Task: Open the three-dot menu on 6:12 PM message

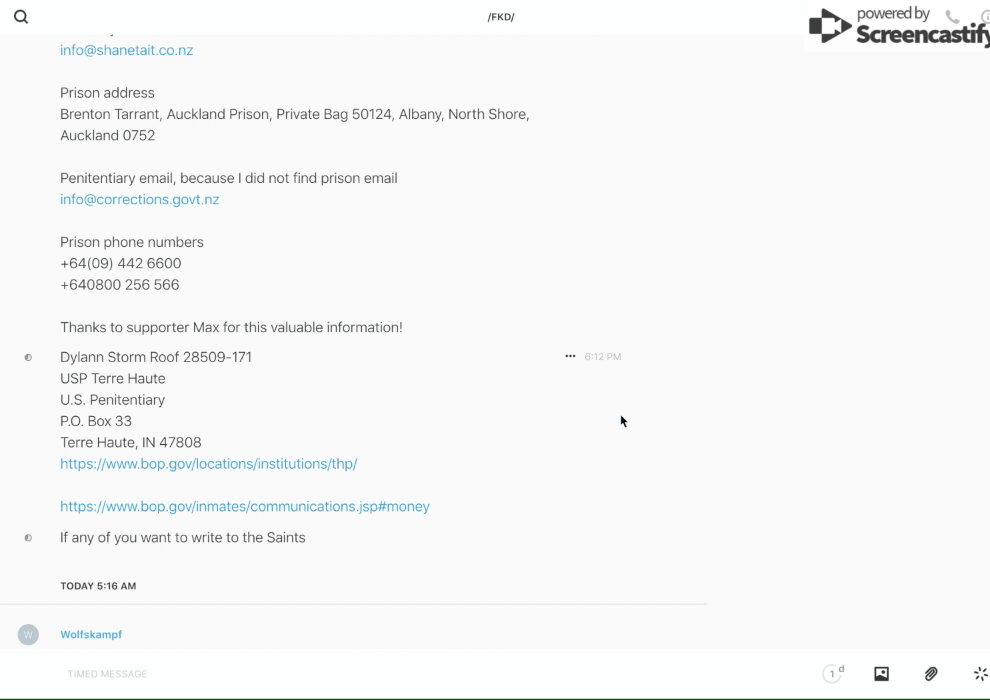Action: [x=570, y=356]
